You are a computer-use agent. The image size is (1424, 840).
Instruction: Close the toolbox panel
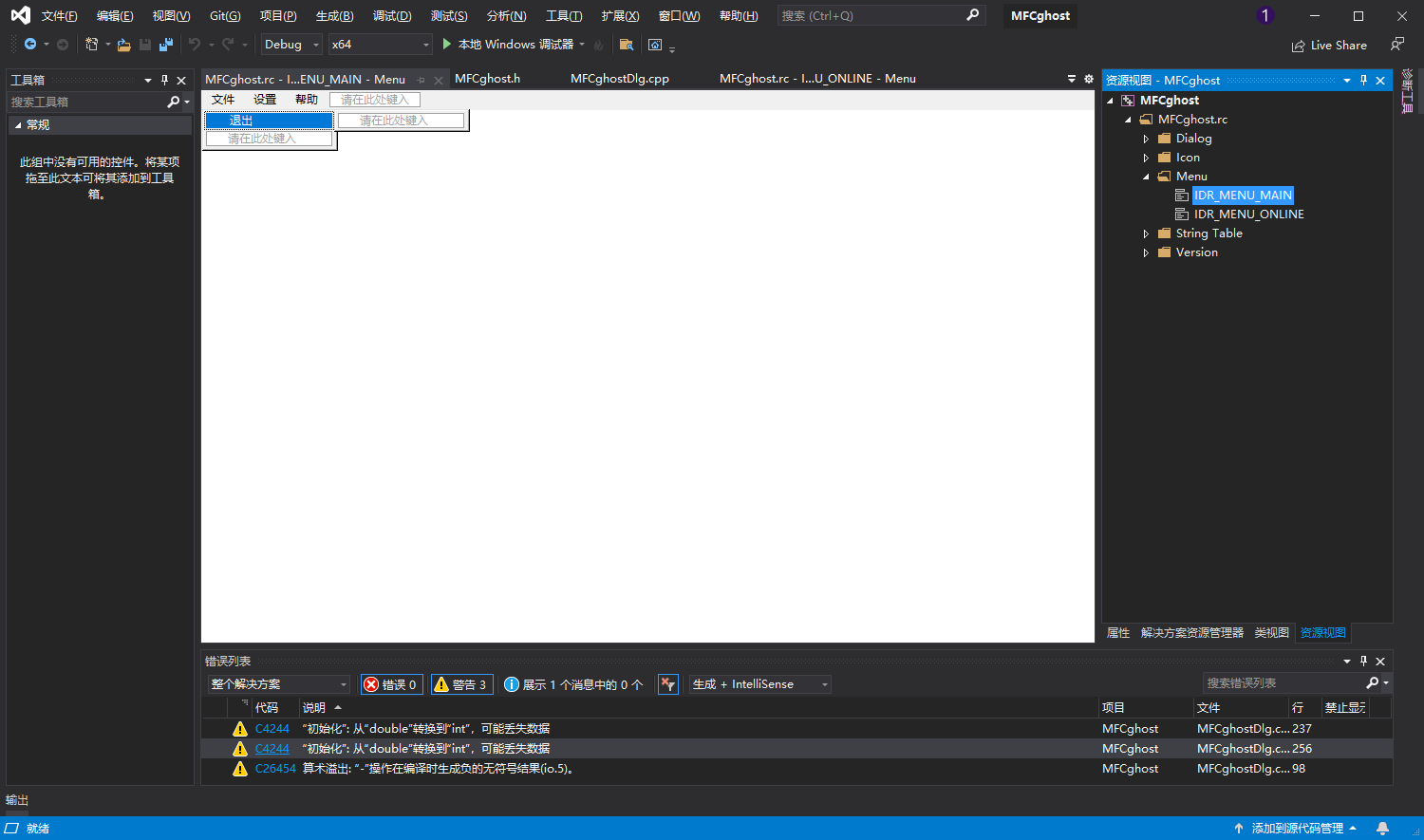point(181,81)
